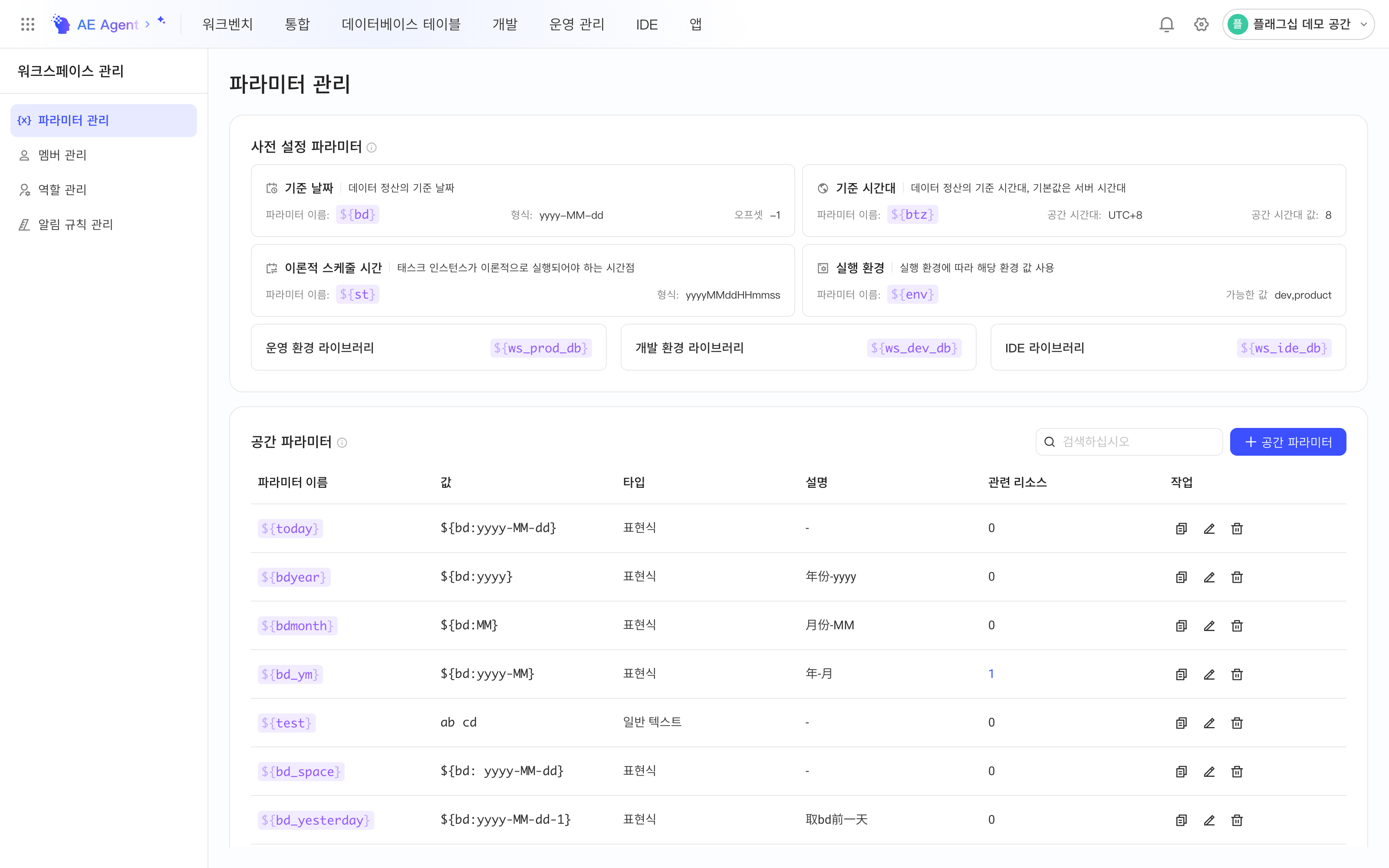
Task: Click the ${ws_ide_db} library tag
Action: tap(1284, 348)
